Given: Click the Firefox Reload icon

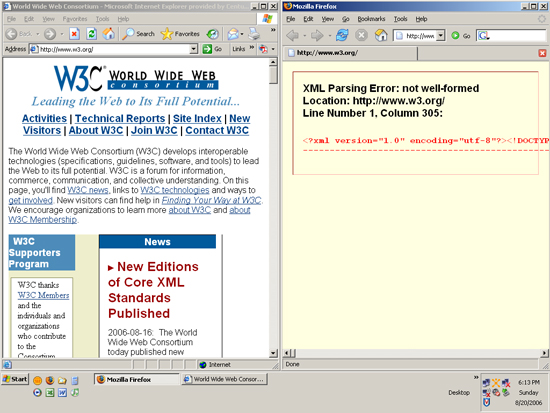Looking at the screenshot, I should coord(342,35).
